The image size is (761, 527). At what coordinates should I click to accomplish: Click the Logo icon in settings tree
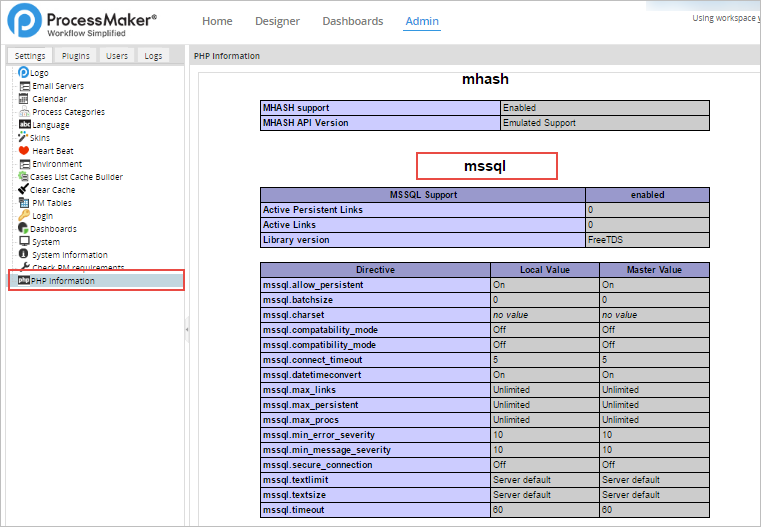(24, 73)
